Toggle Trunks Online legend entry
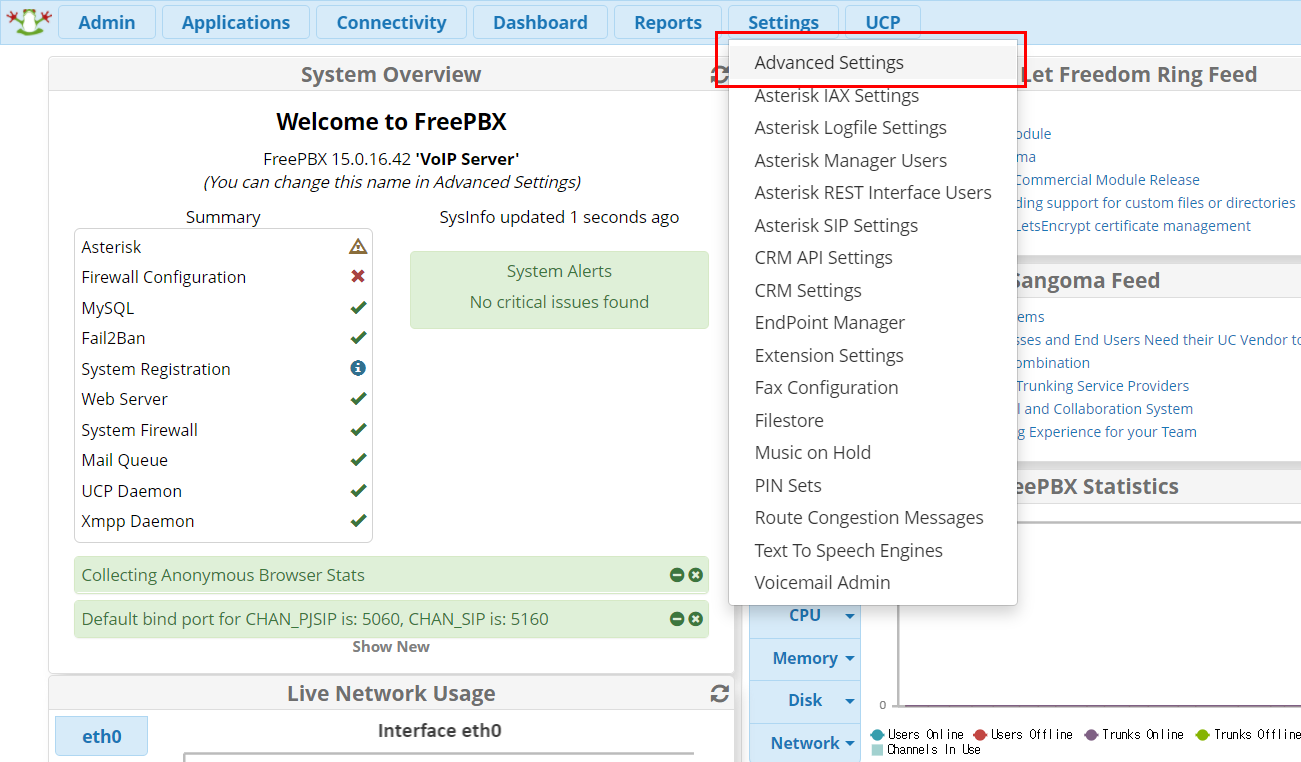The width and height of the screenshot is (1301, 762). [1134, 735]
